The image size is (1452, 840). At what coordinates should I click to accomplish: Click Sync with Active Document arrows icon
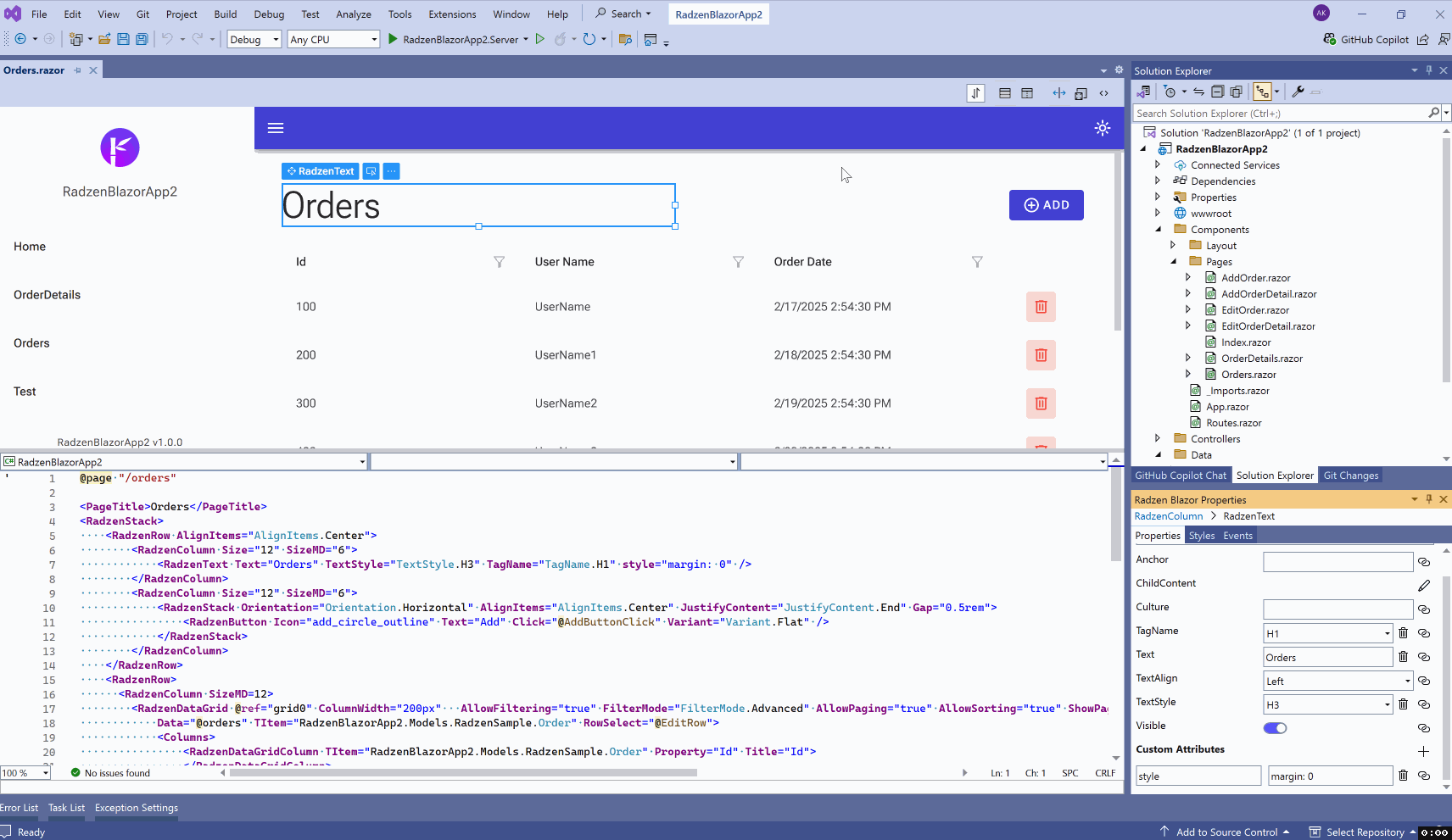[x=1198, y=92]
